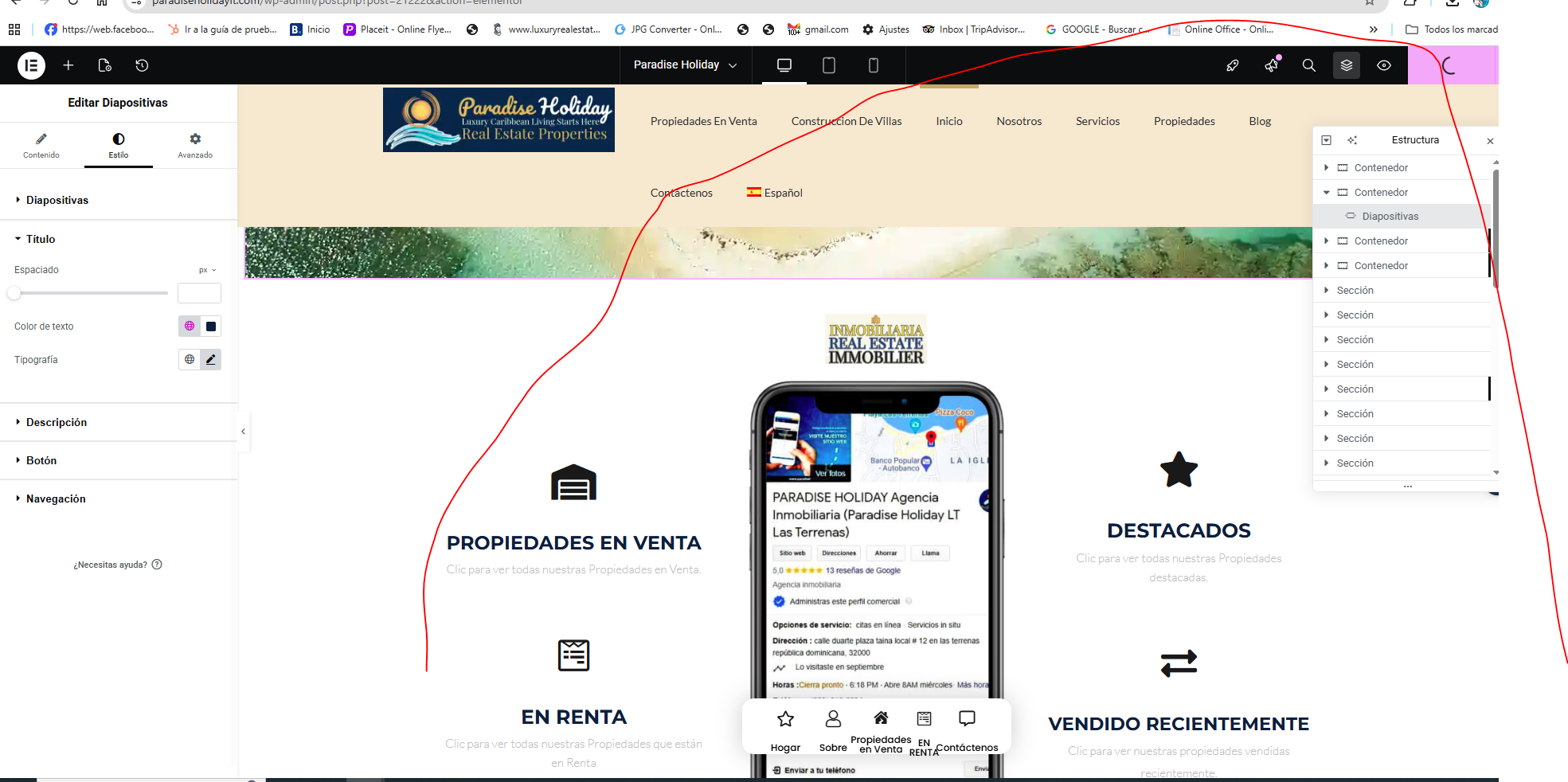The image size is (1568, 782).
Task: Open the px unit dropdown for Espaciado
Action: 208,270
